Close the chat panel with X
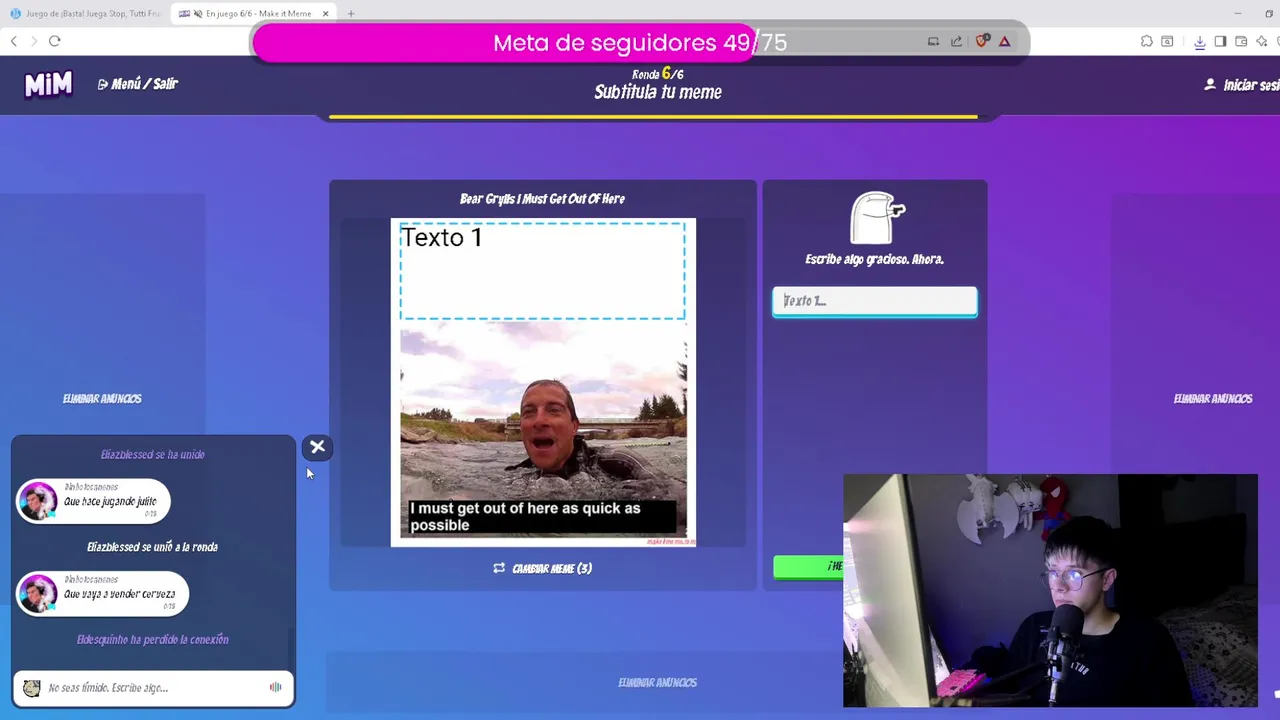The image size is (1280, 720). [317, 447]
